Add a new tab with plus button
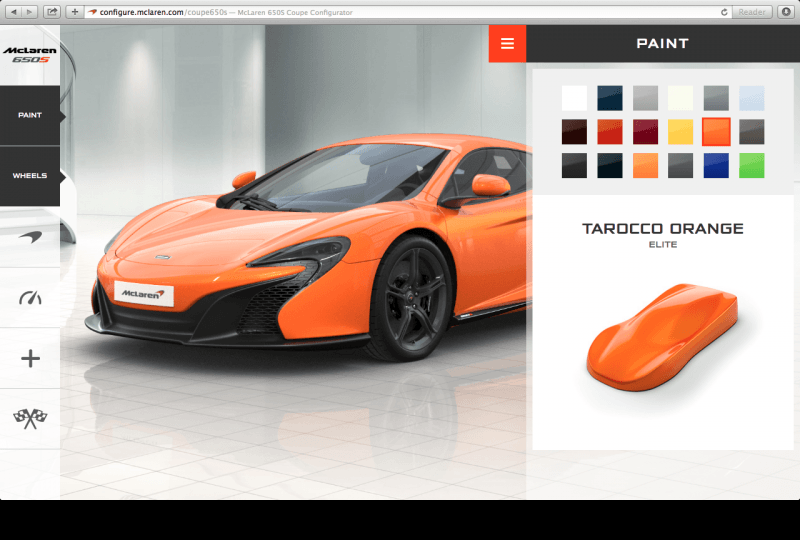This screenshot has width=800, height=540. pos(74,12)
